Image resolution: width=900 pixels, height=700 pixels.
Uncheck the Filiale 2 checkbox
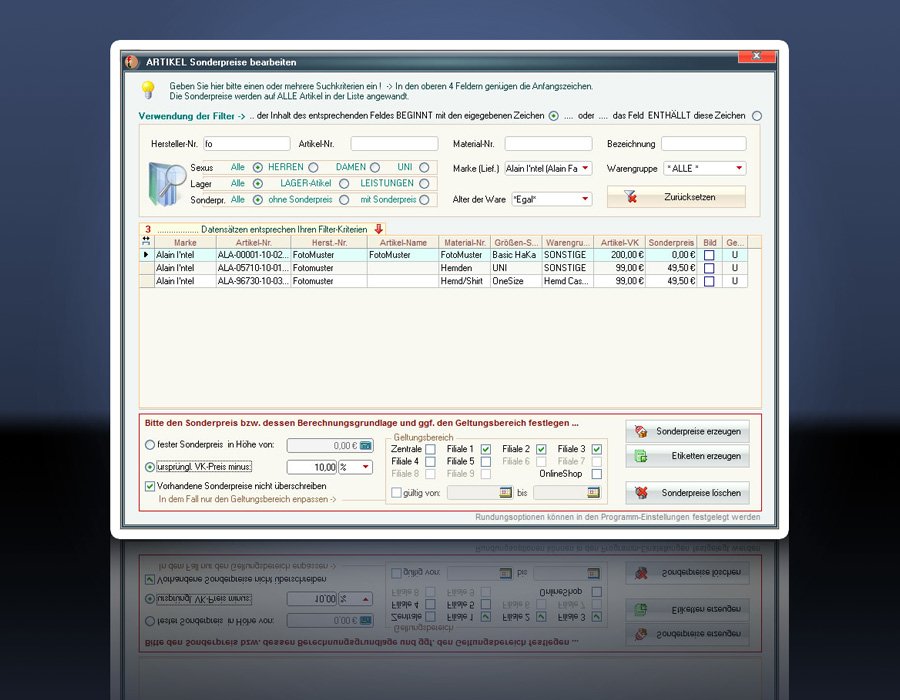541,449
